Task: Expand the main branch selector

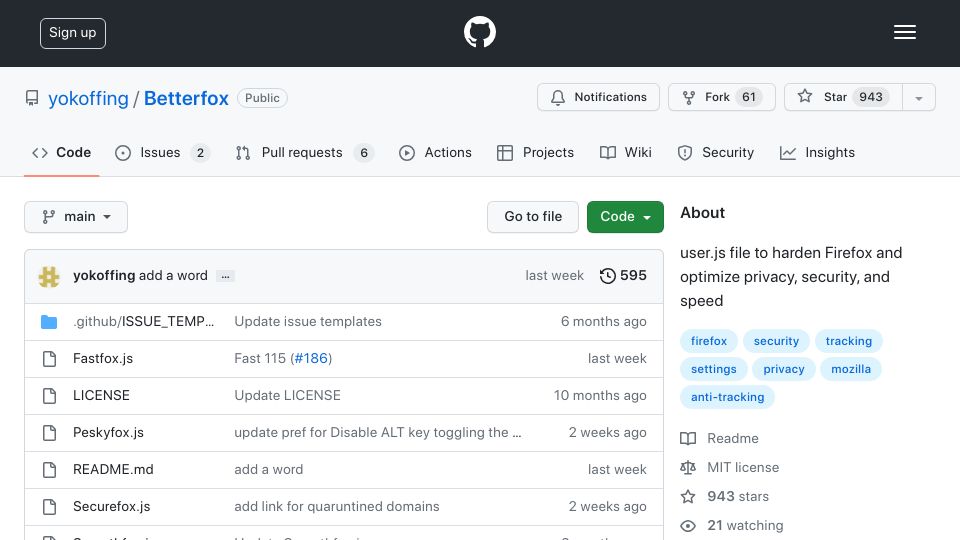Action: [76, 217]
